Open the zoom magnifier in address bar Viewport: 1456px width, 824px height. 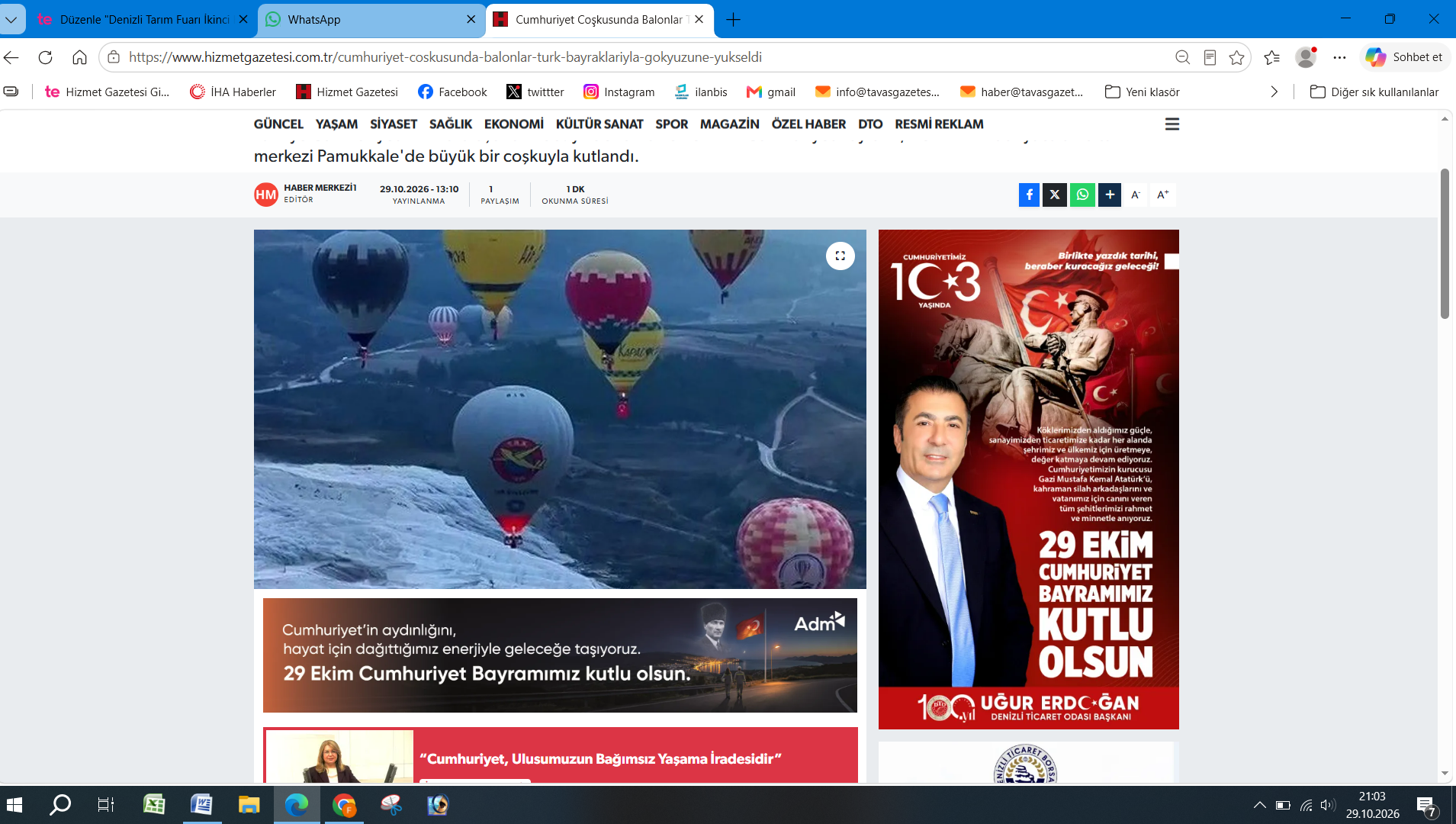coord(1182,57)
